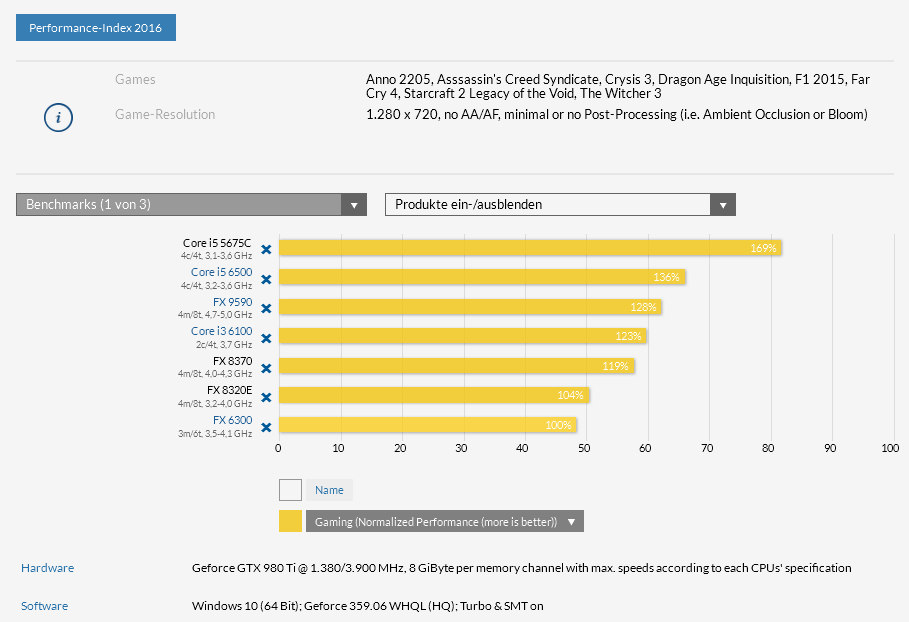Open the Core i5 6500 link

[221, 272]
